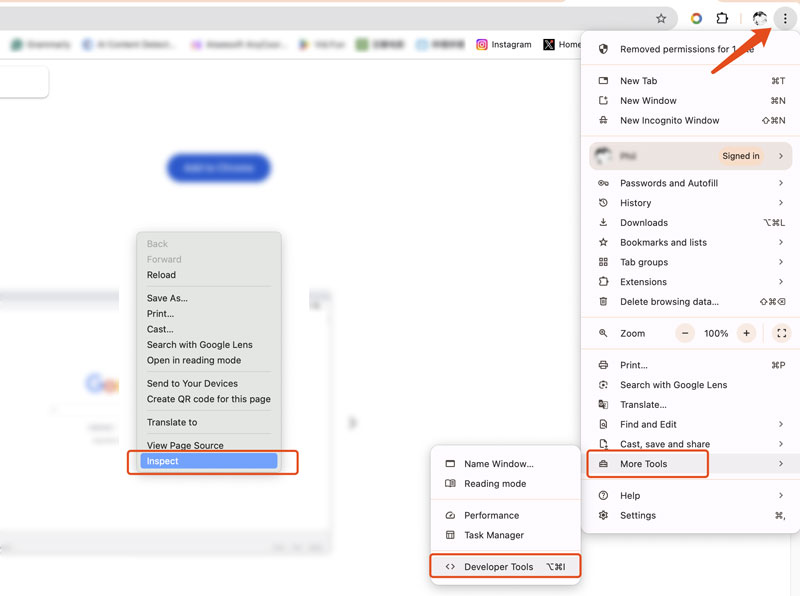Click Translate to in the context menu

(x=209, y=422)
